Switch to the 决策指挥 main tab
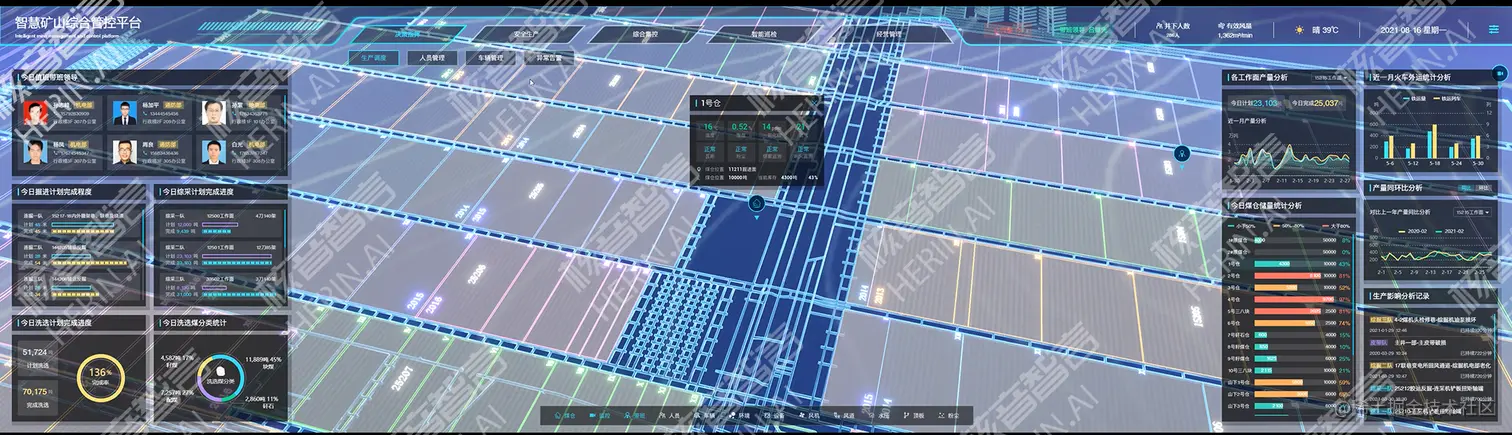The image size is (1512, 435). [x=410, y=34]
